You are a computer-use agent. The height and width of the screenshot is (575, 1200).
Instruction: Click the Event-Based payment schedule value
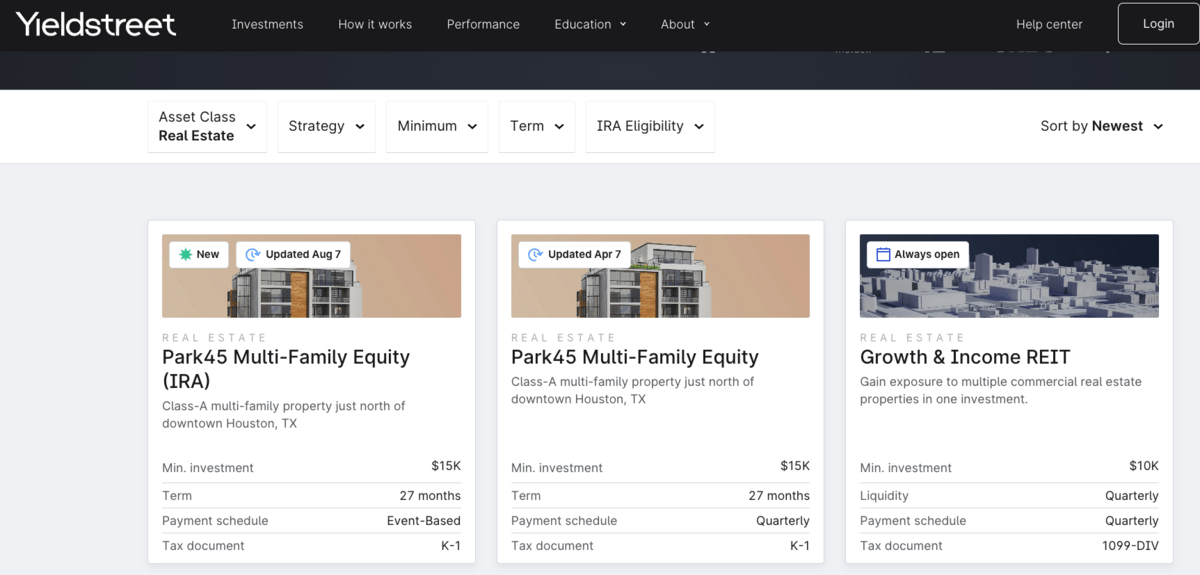(424, 521)
